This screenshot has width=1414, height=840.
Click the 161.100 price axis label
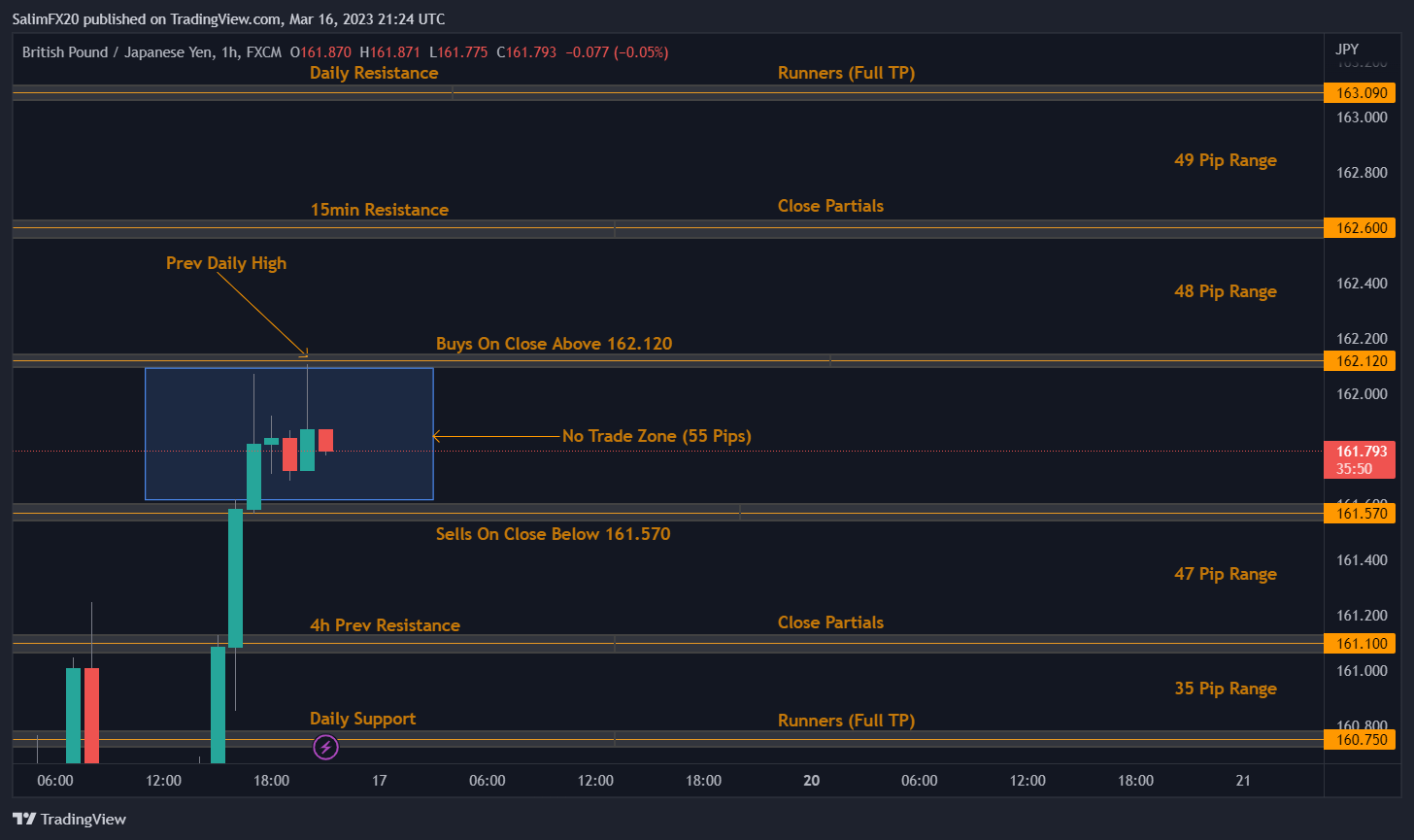tap(1360, 643)
